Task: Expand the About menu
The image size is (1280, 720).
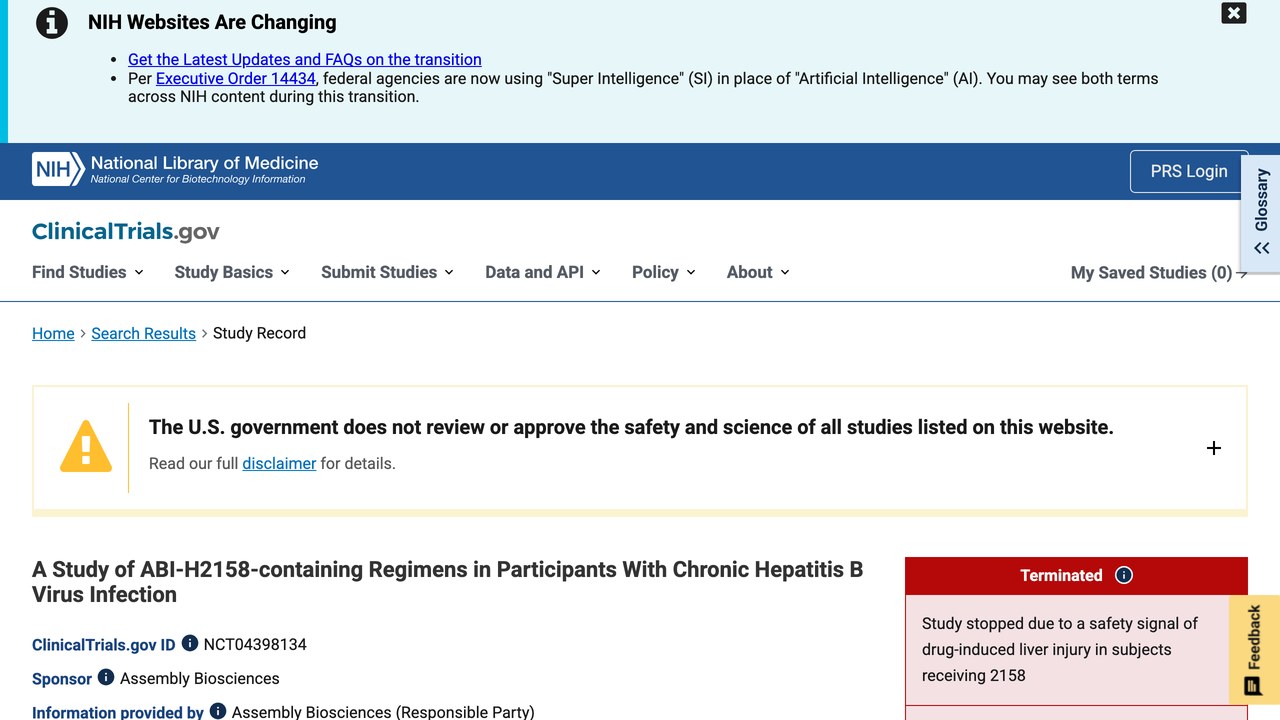Action: click(x=758, y=272)
